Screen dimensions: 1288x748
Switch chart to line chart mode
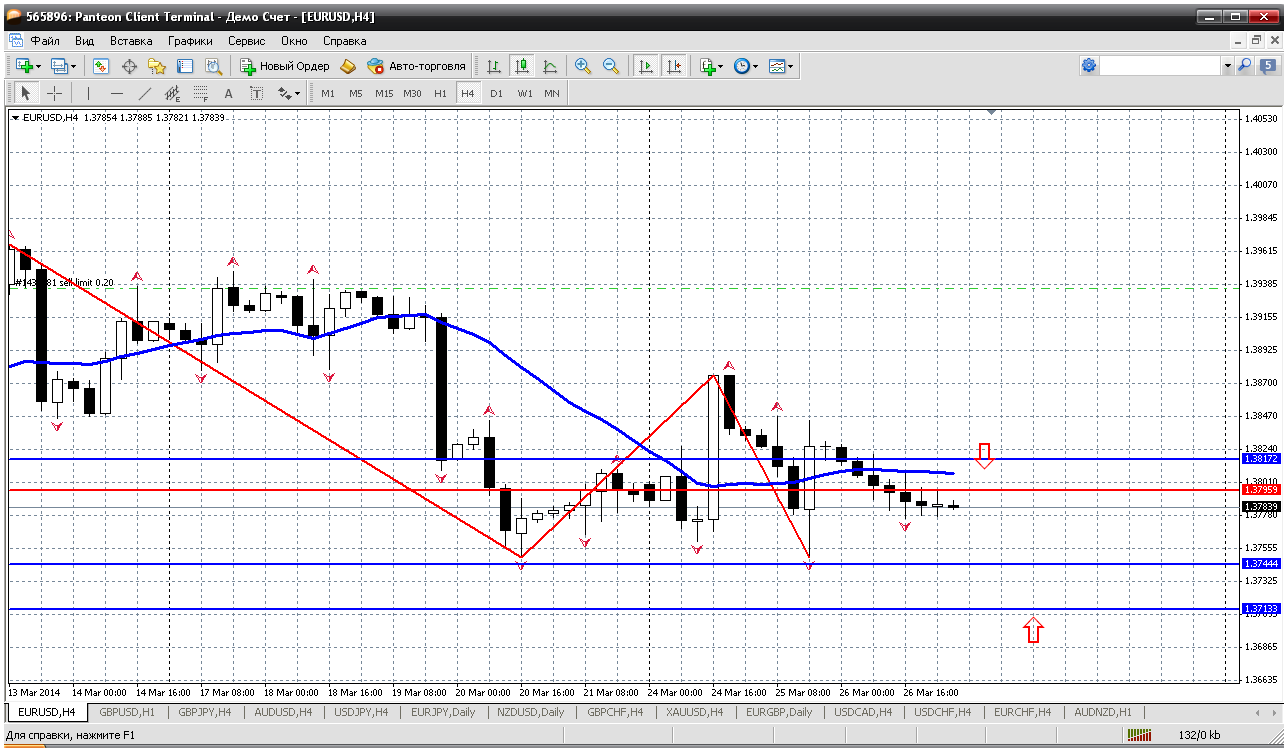coord(549,66)
